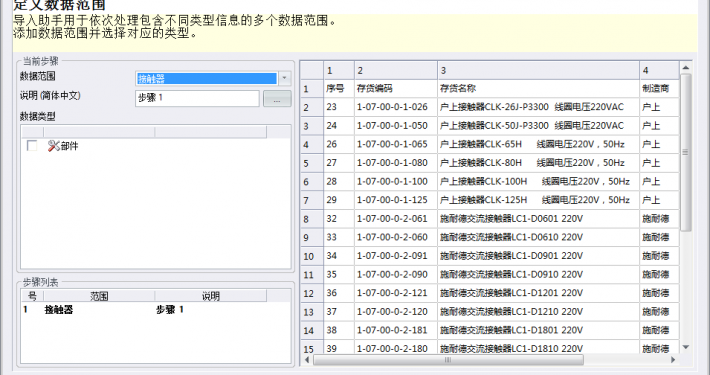Click the 步骤 1 description input field
The image size is (710, 375).
pos(197,98)
